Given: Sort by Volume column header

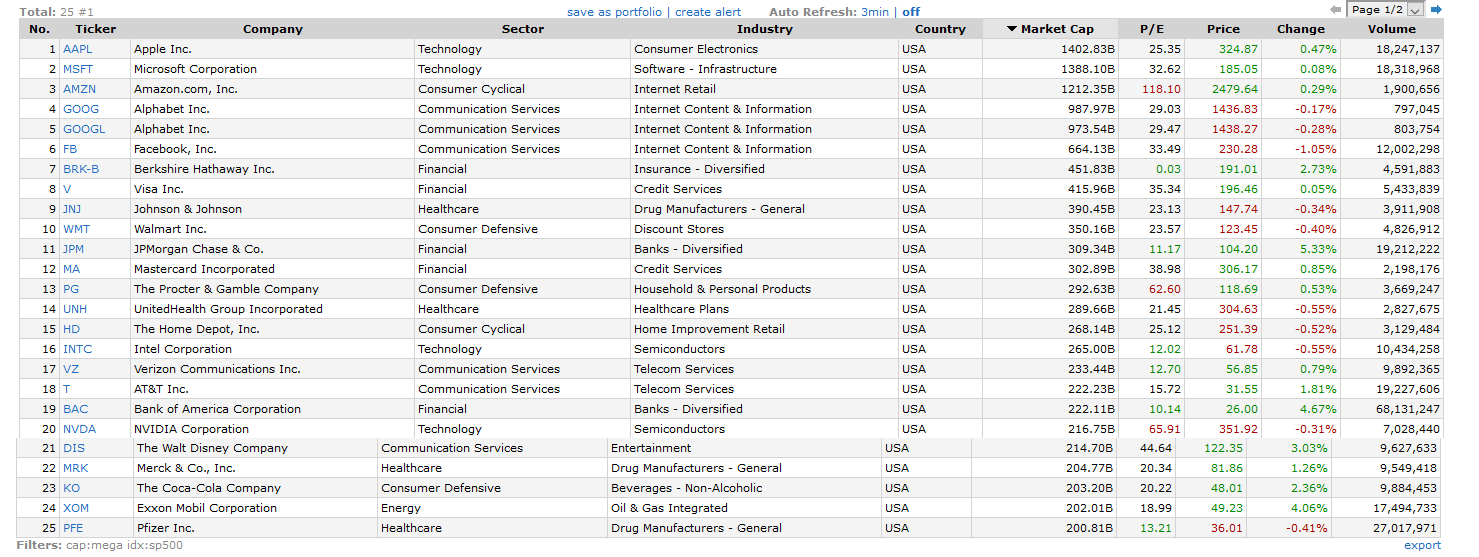Looking at the screenshot, I should coord(1392,29).
